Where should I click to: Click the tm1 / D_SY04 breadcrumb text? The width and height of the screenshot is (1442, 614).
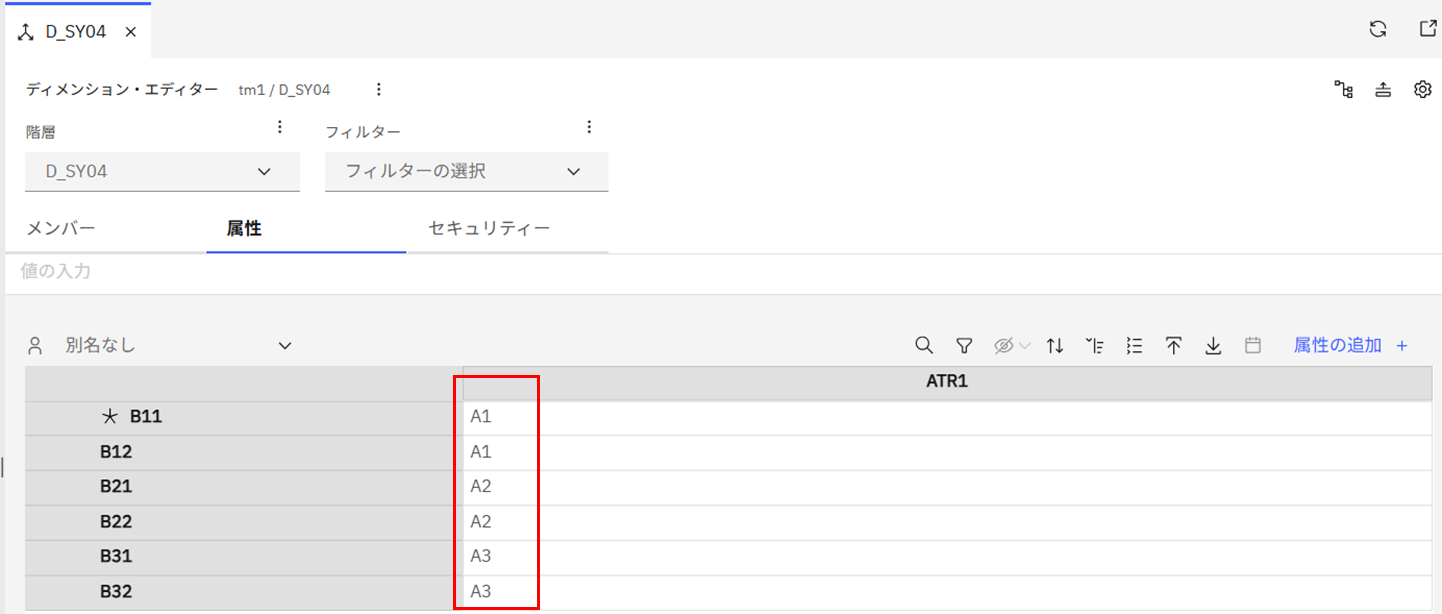pos(284,90)
